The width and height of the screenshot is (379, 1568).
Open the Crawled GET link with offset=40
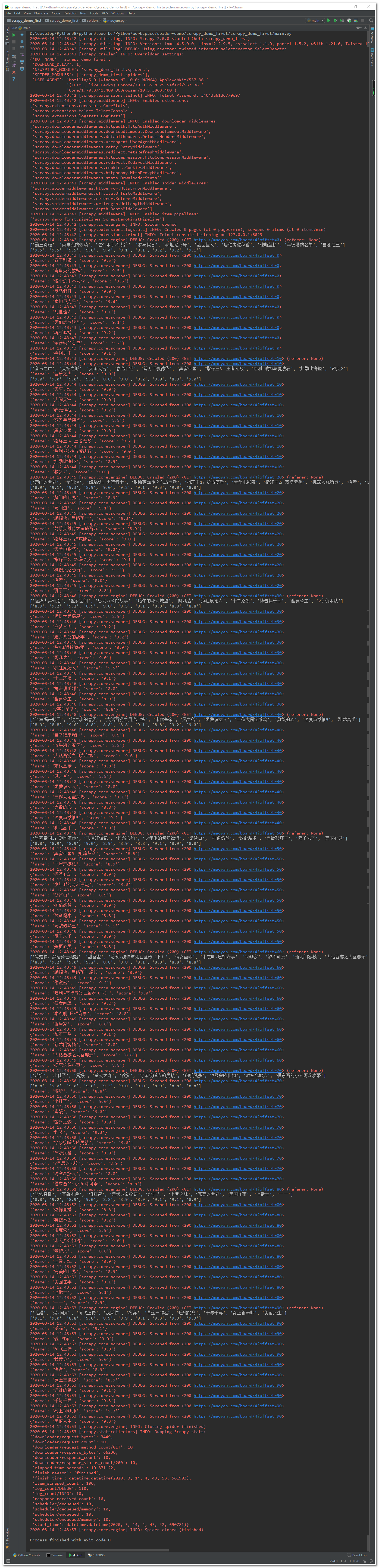238,714
